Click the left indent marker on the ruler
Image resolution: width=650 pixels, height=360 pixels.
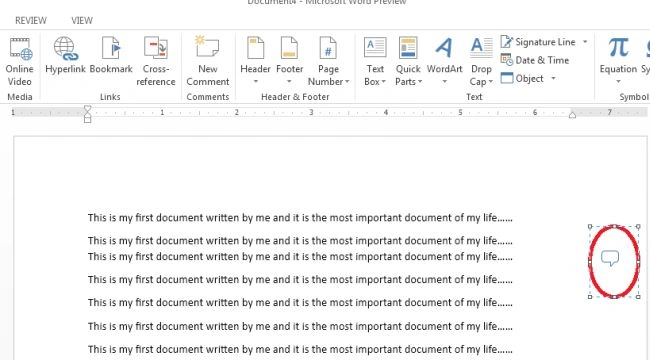pyautogui.click(x=87, y=114)
